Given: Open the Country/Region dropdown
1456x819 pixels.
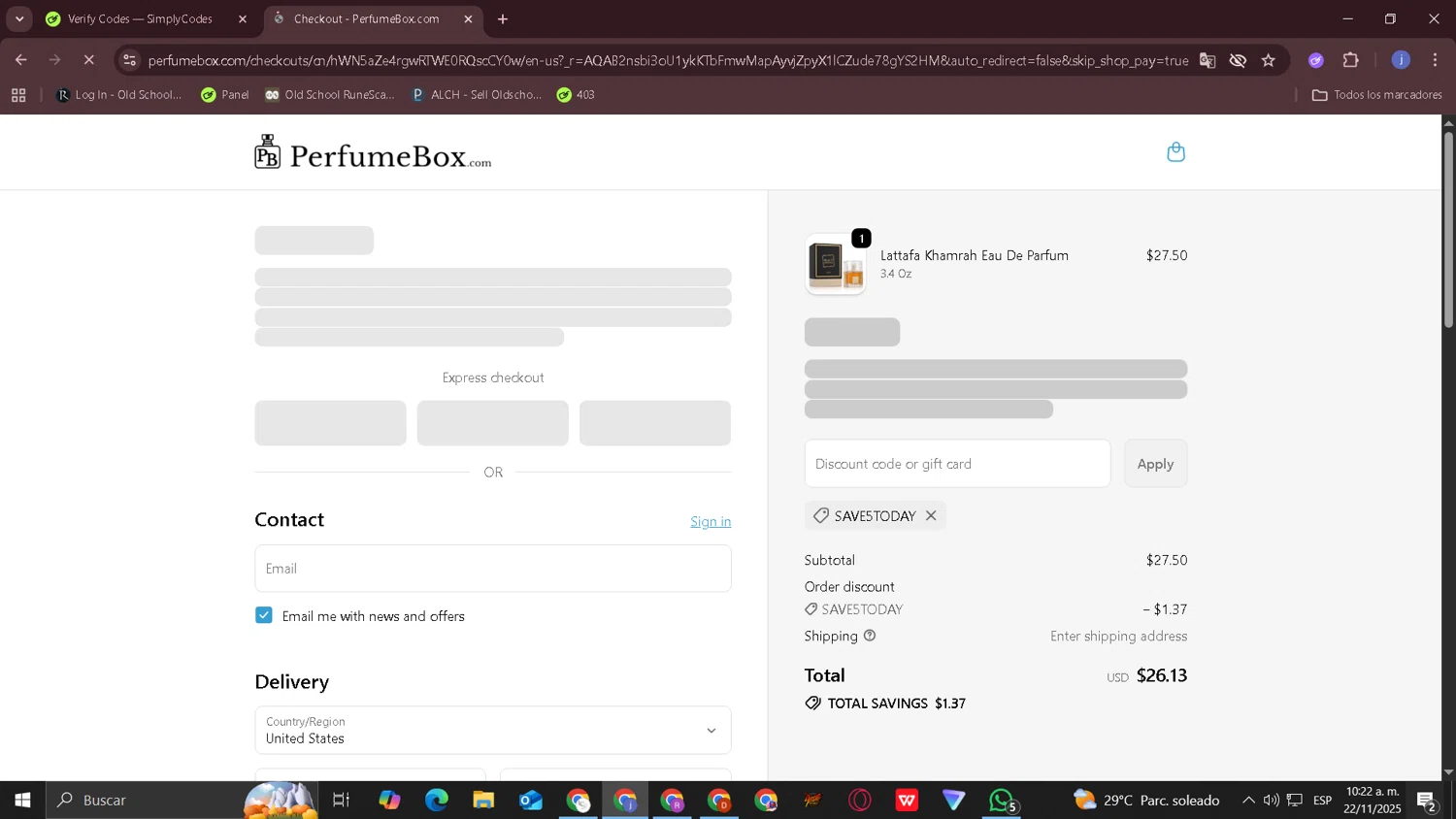Looking at the screenshot, I should [493, 730].
